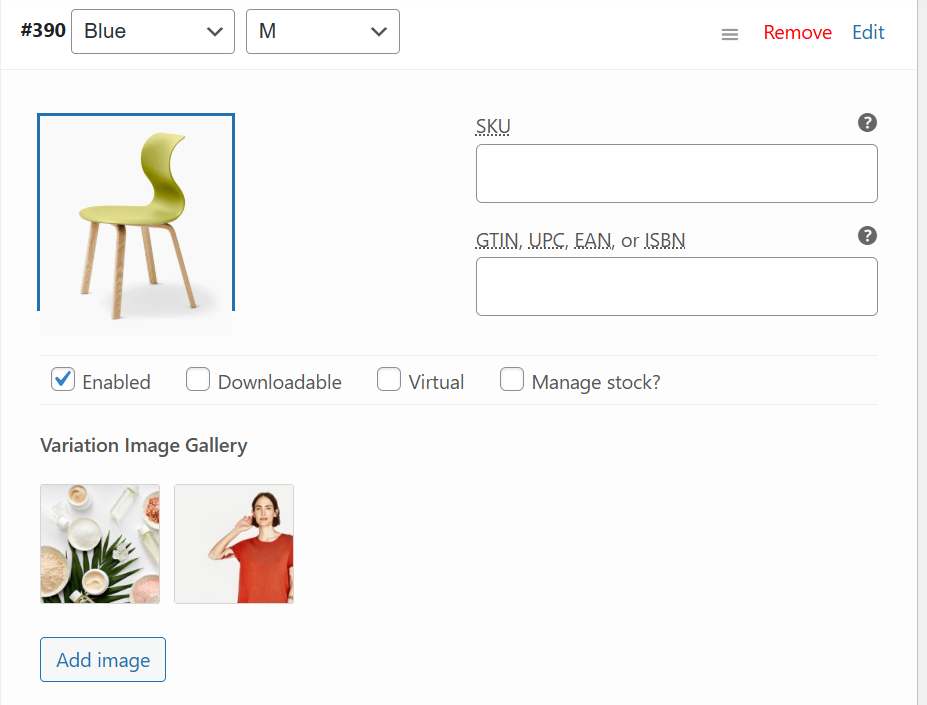Click the drag handle icon for variation #390

click(730, 34)
